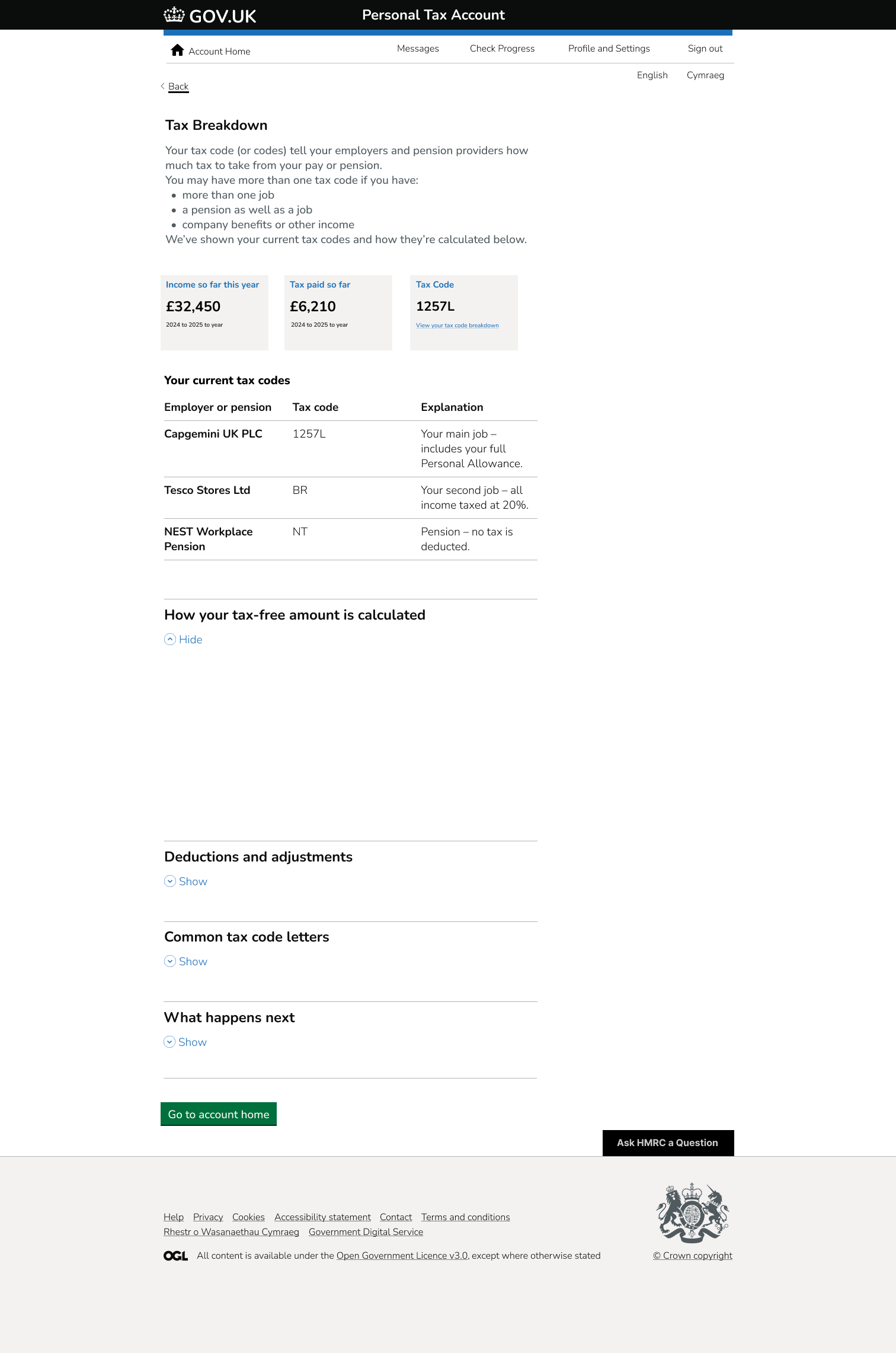
Task: Click the Income so far this year card
Action: (x=215, y=312)
